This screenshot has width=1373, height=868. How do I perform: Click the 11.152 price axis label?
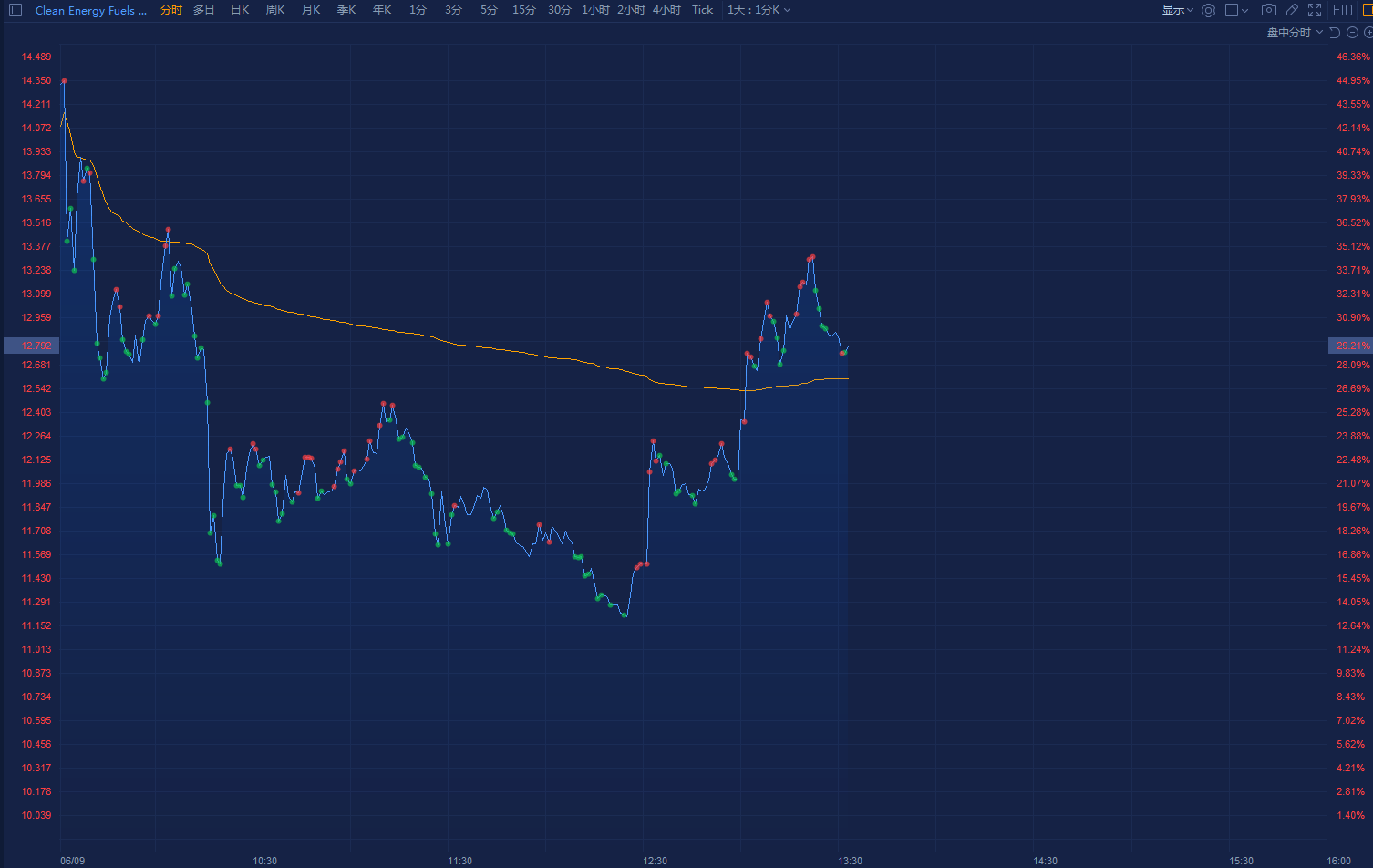pos(36,625)
